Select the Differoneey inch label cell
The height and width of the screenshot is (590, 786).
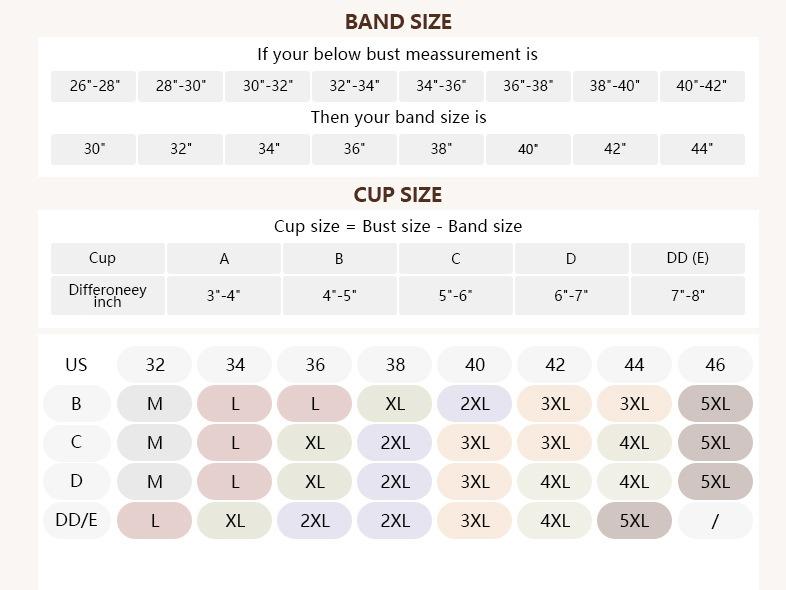click(x=107, y=296)
